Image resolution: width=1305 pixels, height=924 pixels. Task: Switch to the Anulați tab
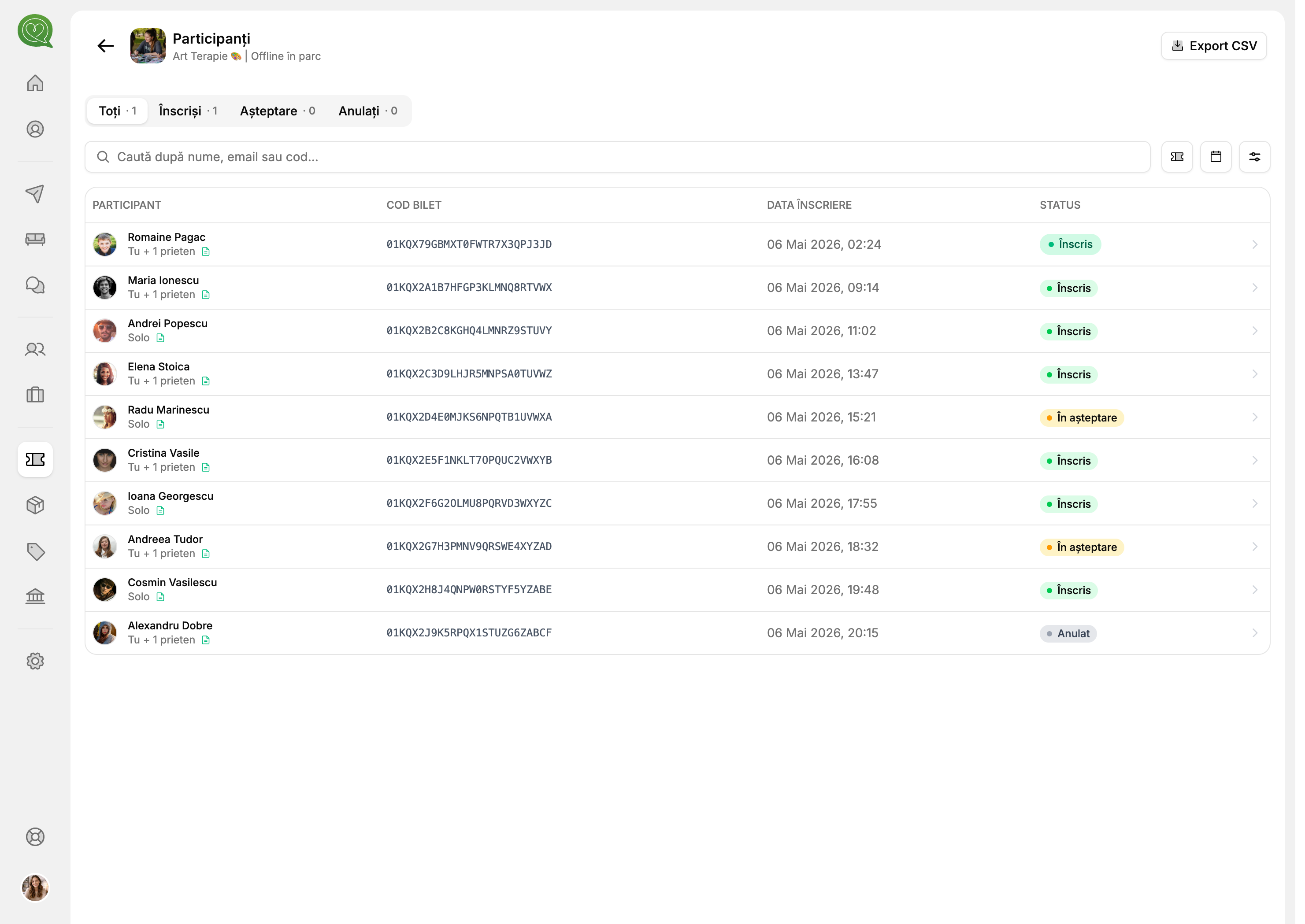367,111
